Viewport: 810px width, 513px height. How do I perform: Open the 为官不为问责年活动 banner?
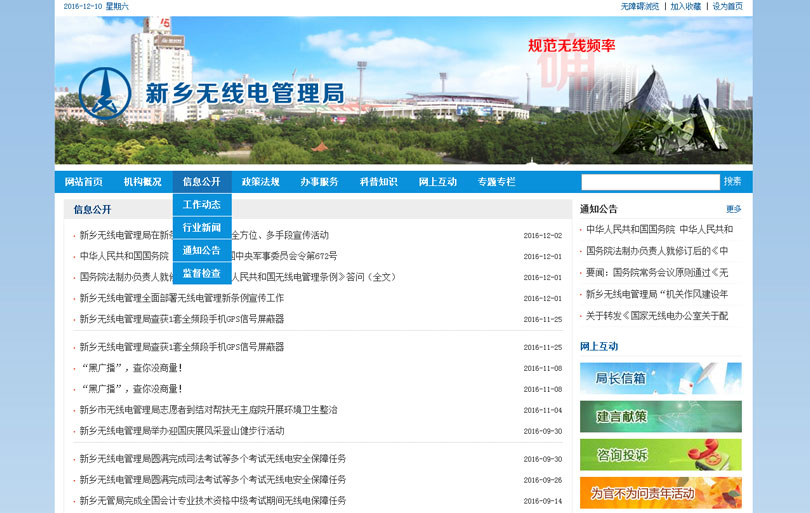click(x=660, y=492)
